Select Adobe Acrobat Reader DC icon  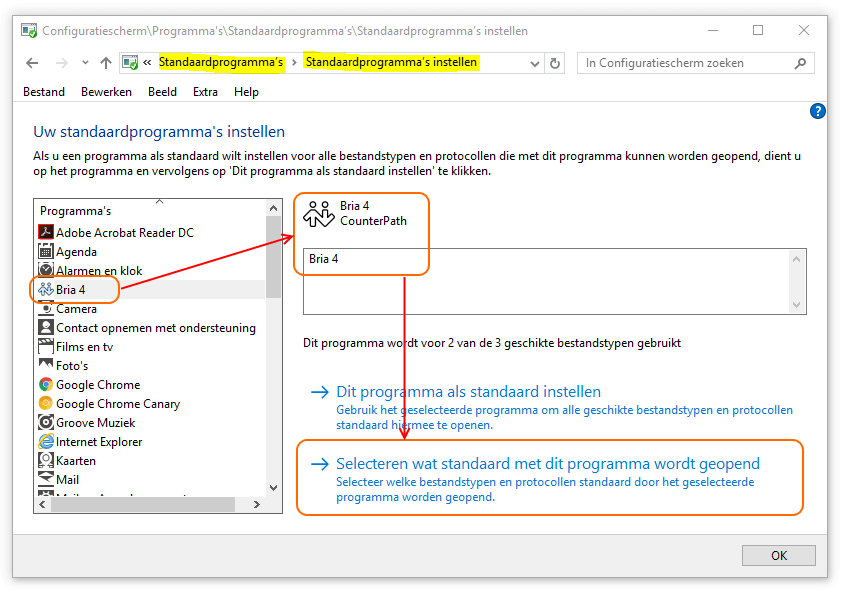point(46,232)
